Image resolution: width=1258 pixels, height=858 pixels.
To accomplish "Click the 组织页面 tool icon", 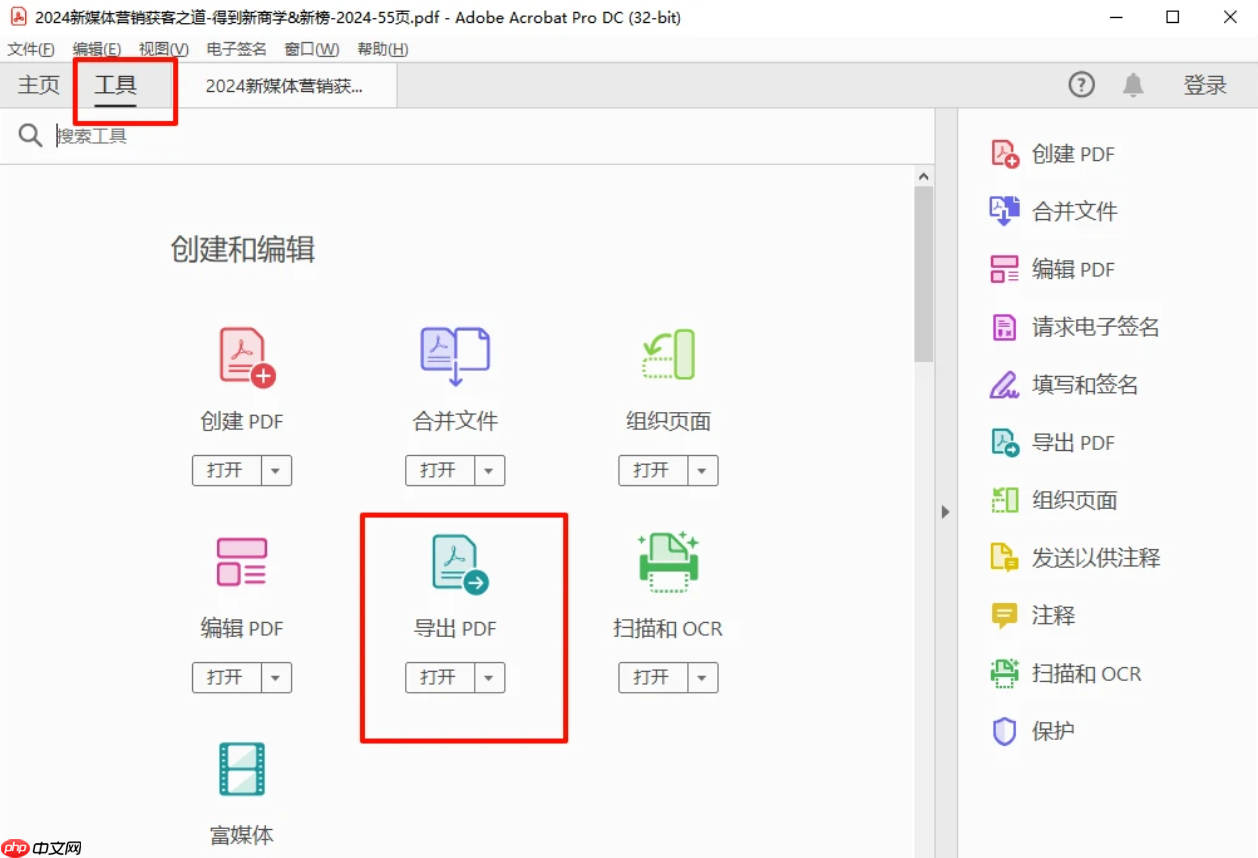I will click(667, 355).
